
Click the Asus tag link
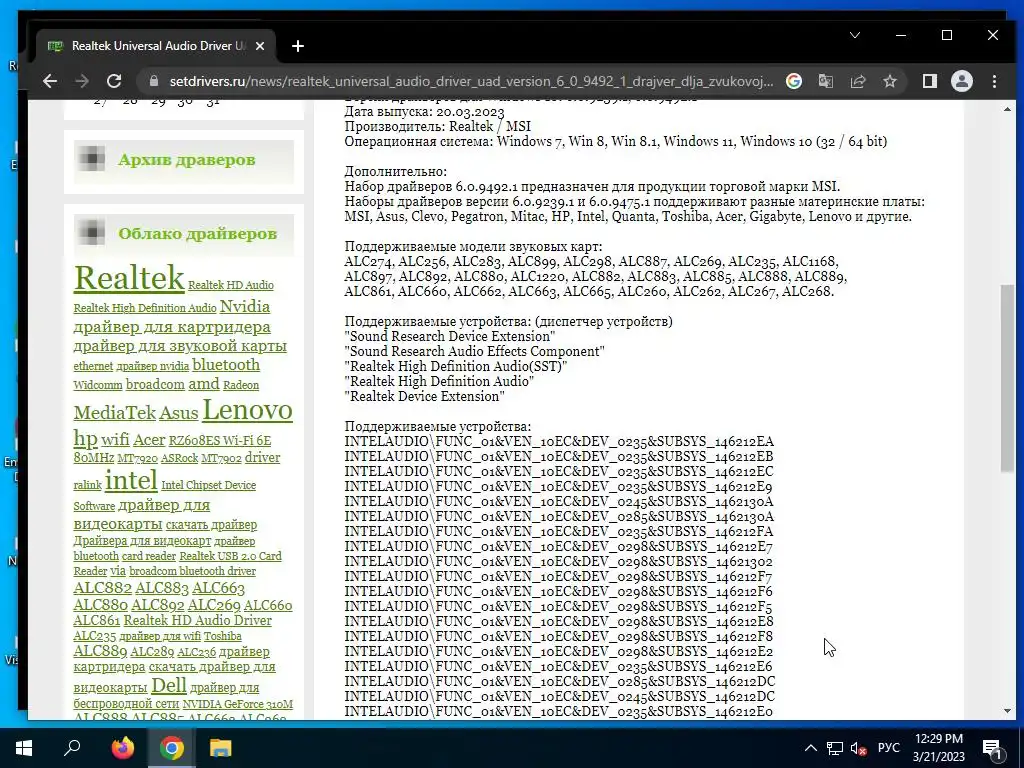pos(178,413)
